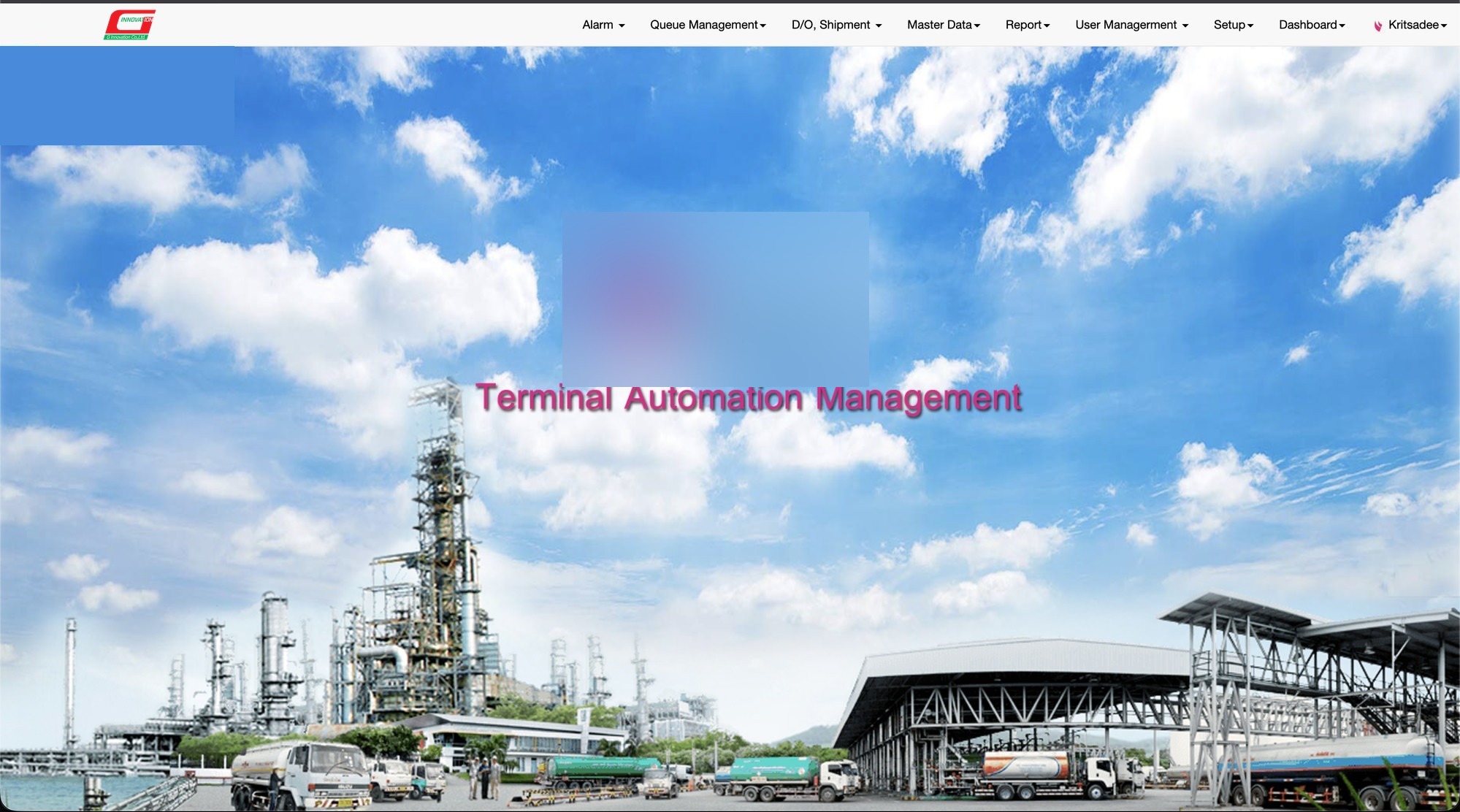Click the Terminal Automation Management heading
Screen dimensions: 1460x812
pos(749,399)
